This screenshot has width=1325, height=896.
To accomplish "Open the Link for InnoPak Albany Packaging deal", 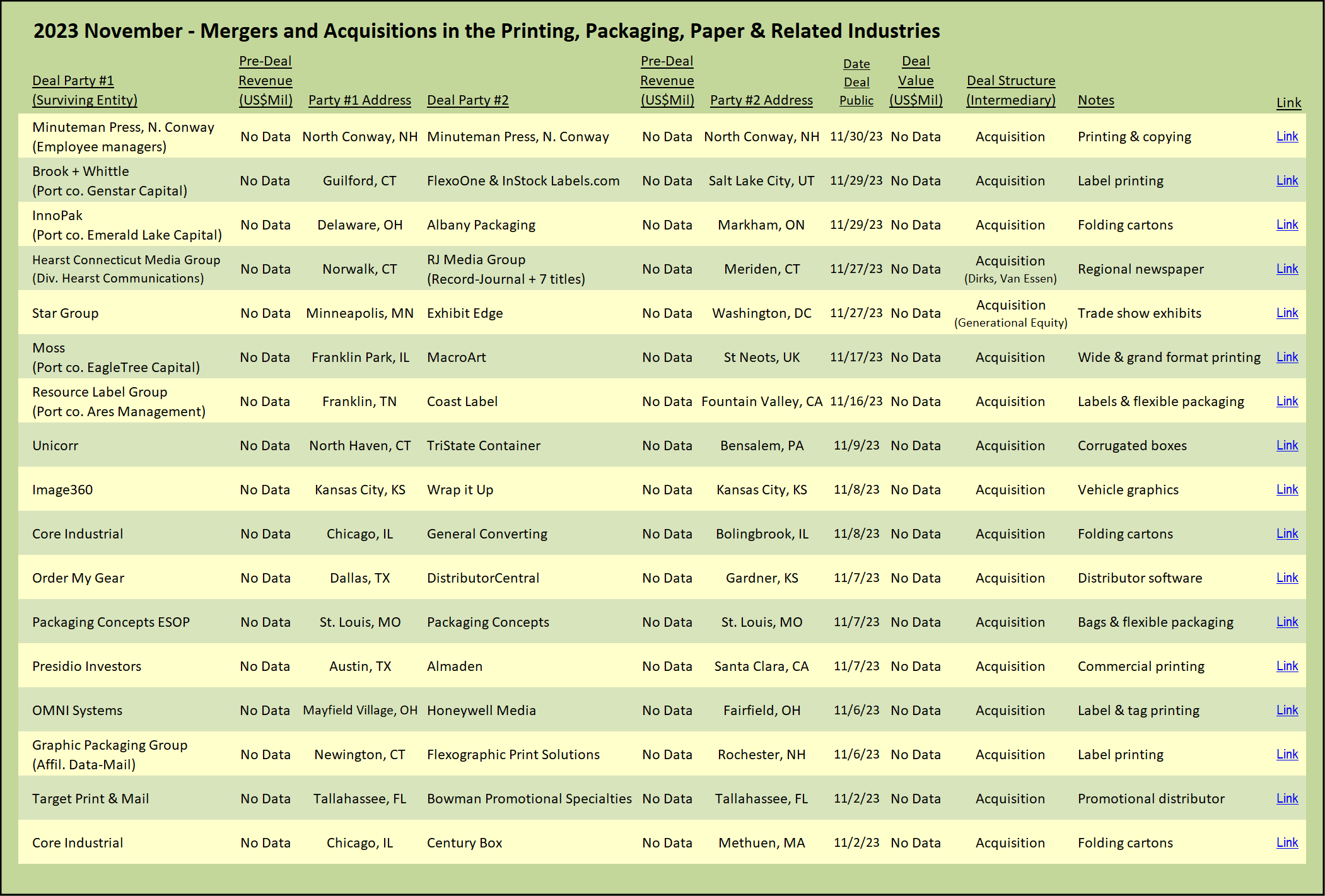I will (x=1287, y=224).
